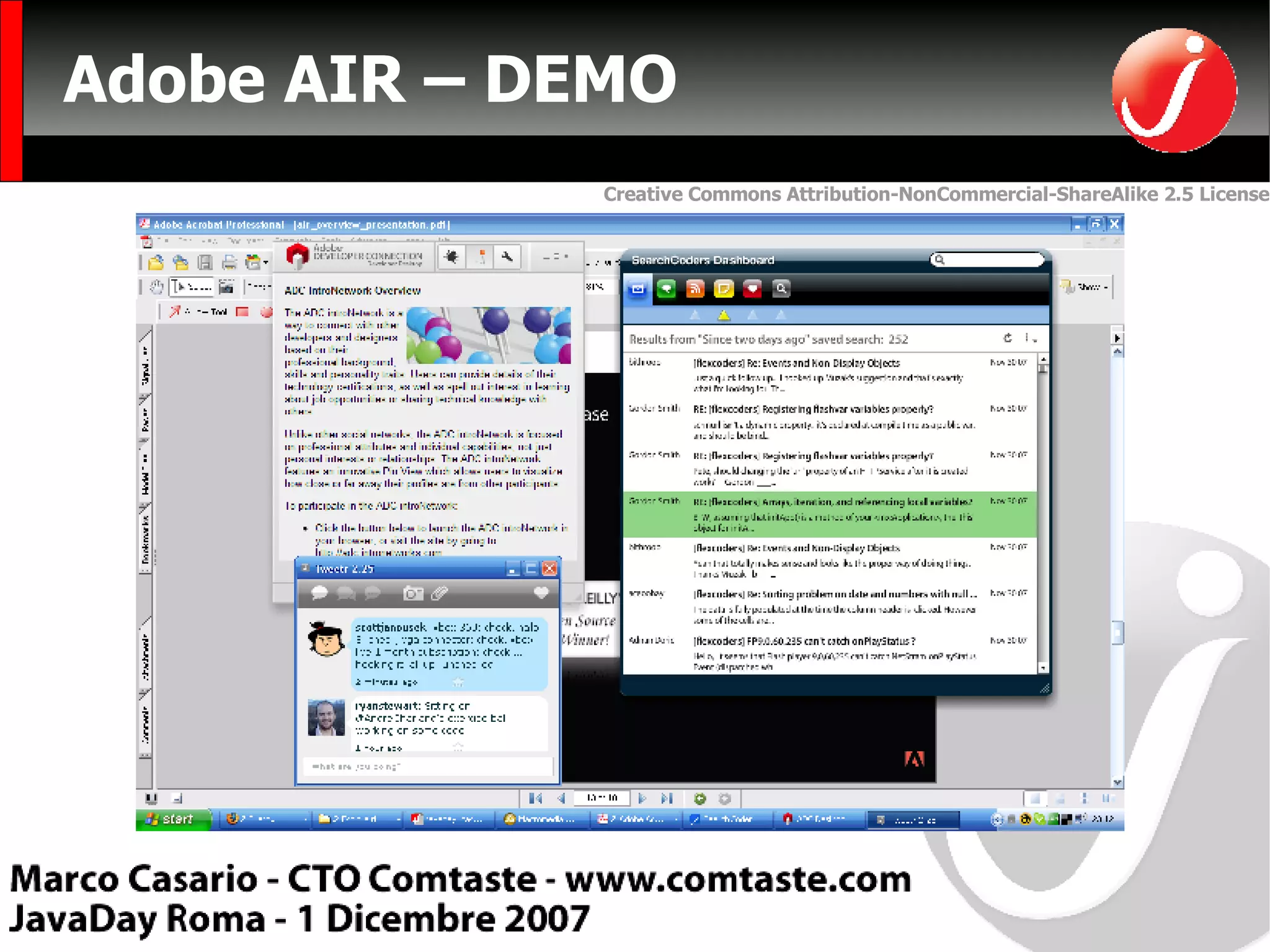Select the yellow triangle marker in SearchCoders
This screenshot has width=1270, height=952.
tap(724, 315)
